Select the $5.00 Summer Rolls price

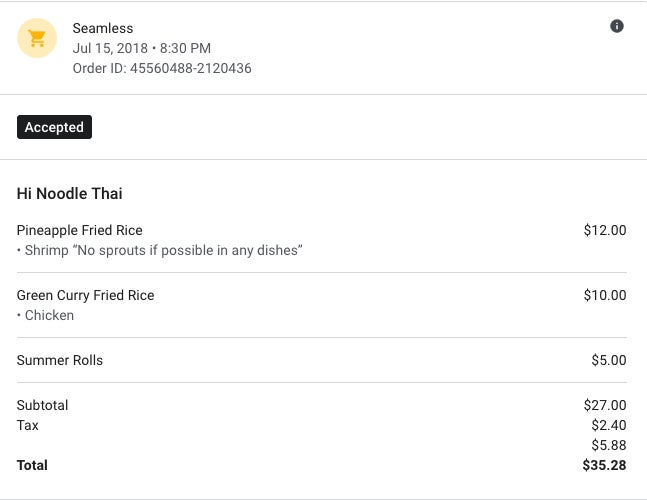pyautogui.click(x=609, y=360)
